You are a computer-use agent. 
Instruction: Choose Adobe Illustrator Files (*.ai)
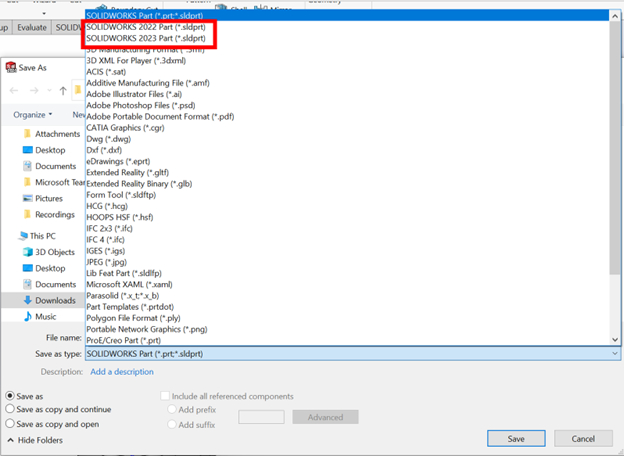pos(347,94)
